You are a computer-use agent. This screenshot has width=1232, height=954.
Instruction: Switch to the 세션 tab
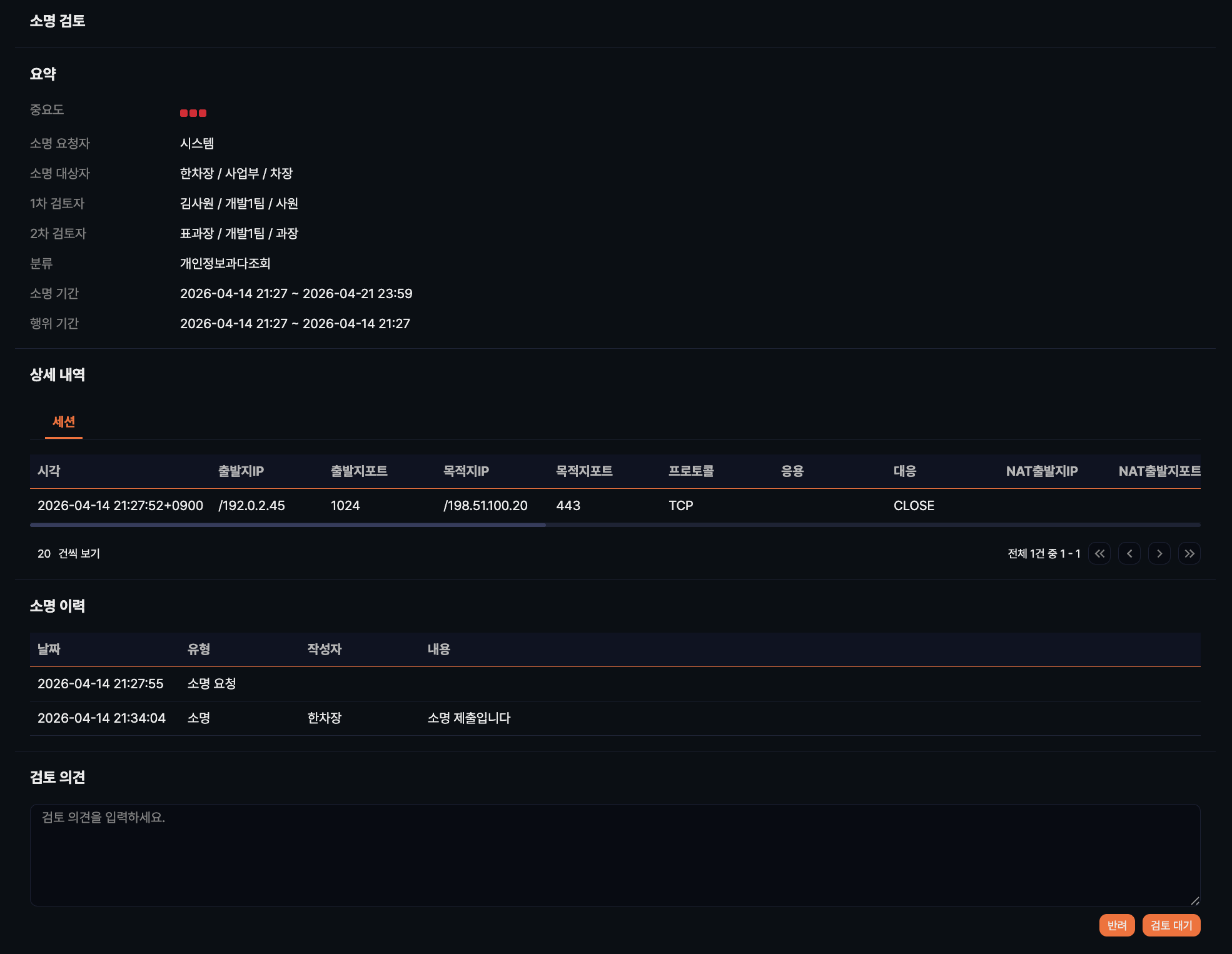(x=64, y=422)
